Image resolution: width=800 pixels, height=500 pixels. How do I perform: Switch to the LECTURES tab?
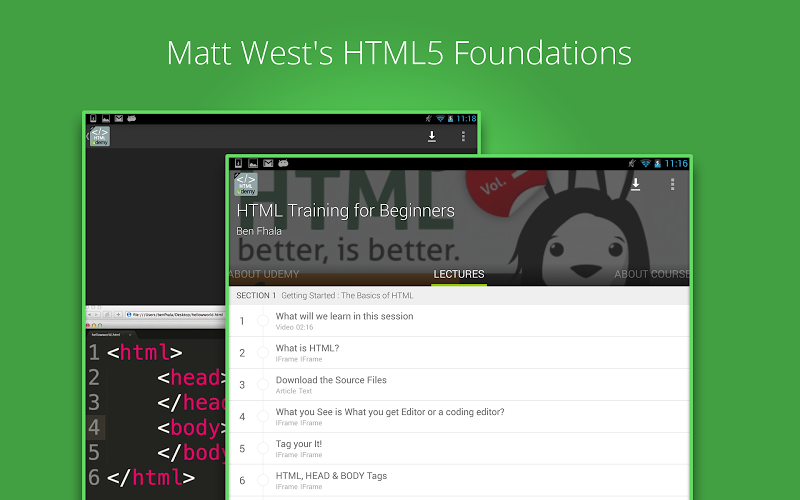click(x=459, y=274)
